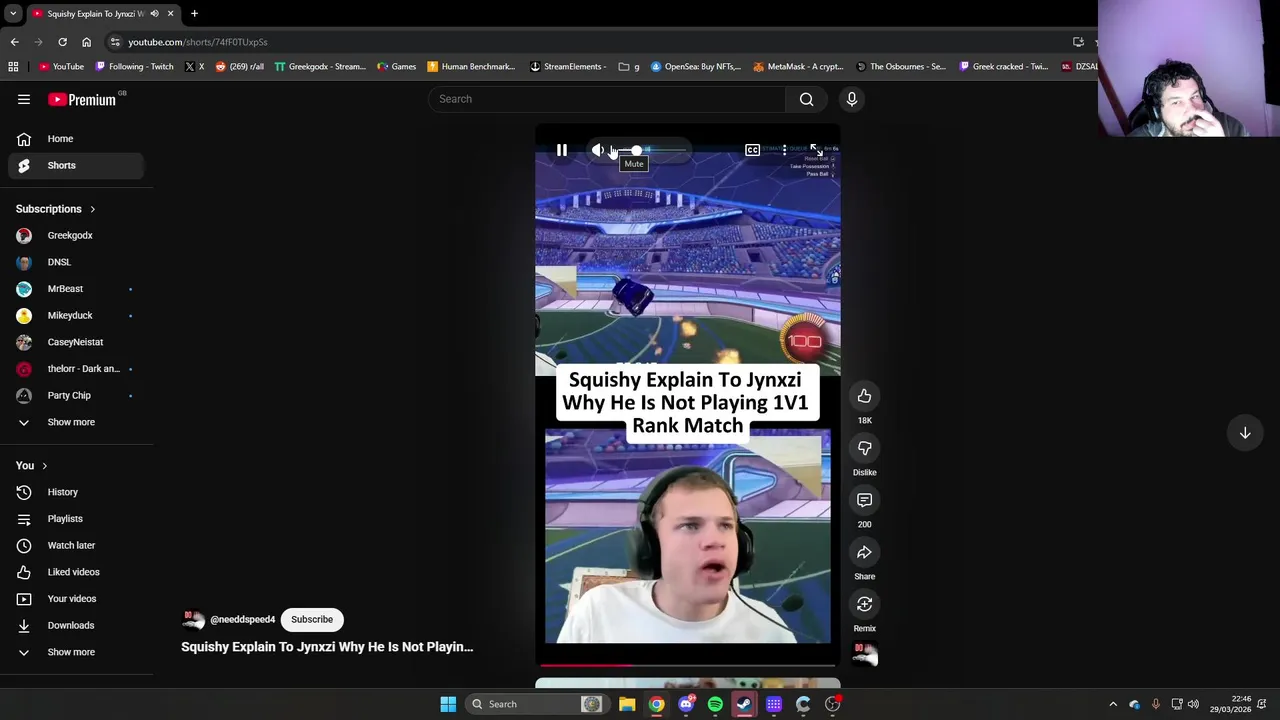This screenshot has height=720, width=1280.
Task: Open the @needdspeed4 channel link
Action: click(242, 619)
